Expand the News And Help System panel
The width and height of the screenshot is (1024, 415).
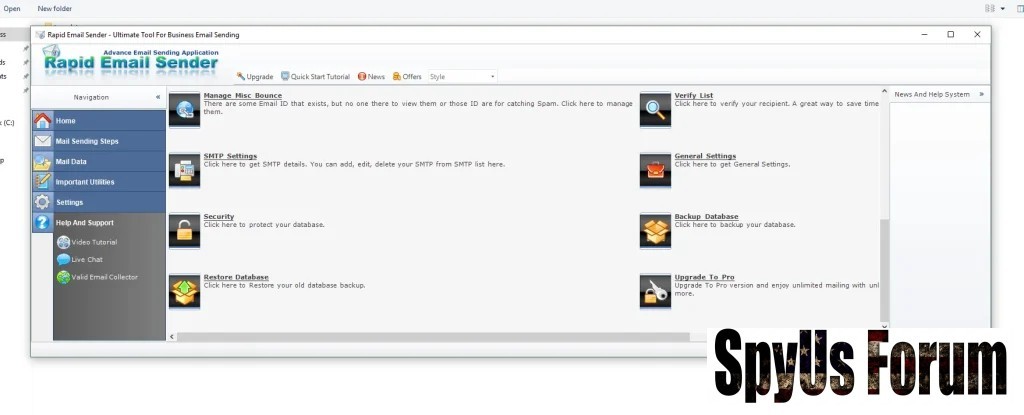click(981, 94)
